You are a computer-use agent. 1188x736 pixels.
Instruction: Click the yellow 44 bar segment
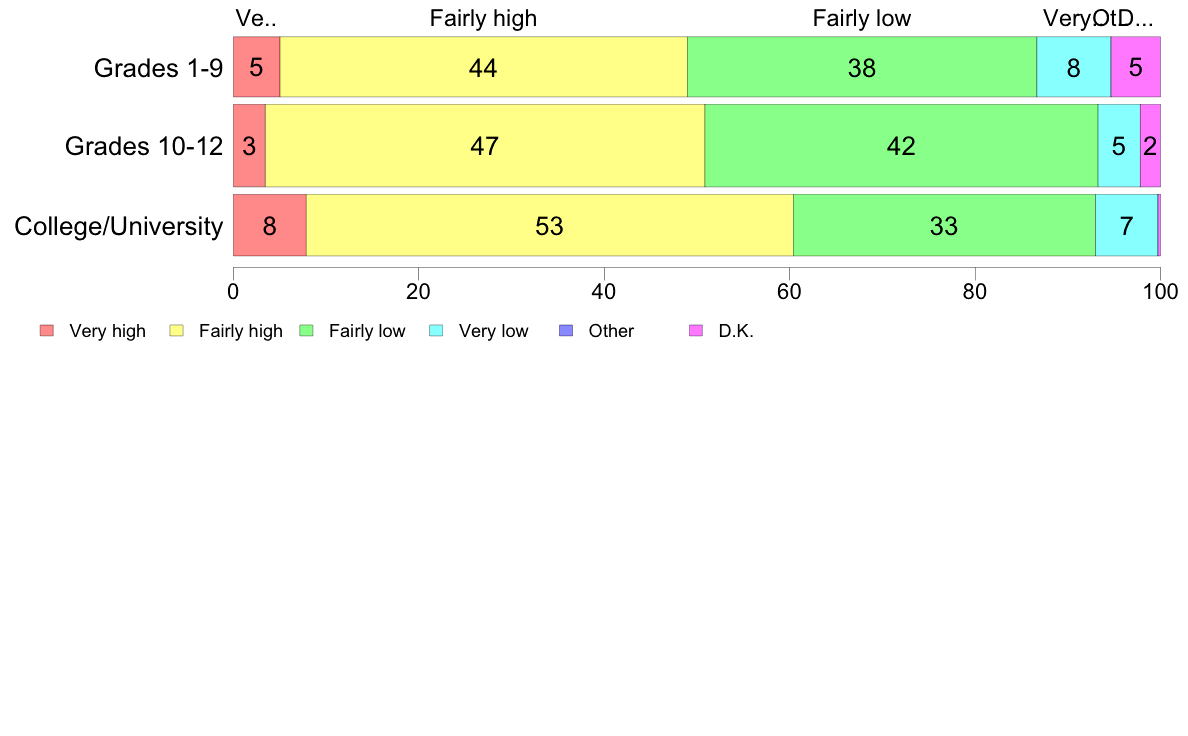pyautogui.click(x=483, y=67)
